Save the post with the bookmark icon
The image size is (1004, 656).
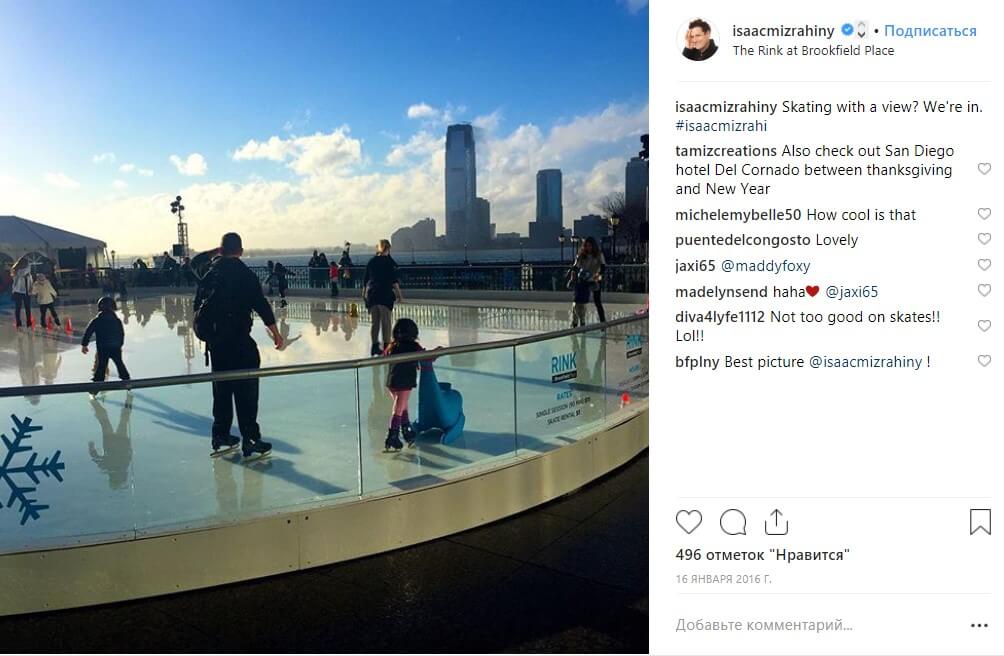pyautogui.click(x=980, y=522)
